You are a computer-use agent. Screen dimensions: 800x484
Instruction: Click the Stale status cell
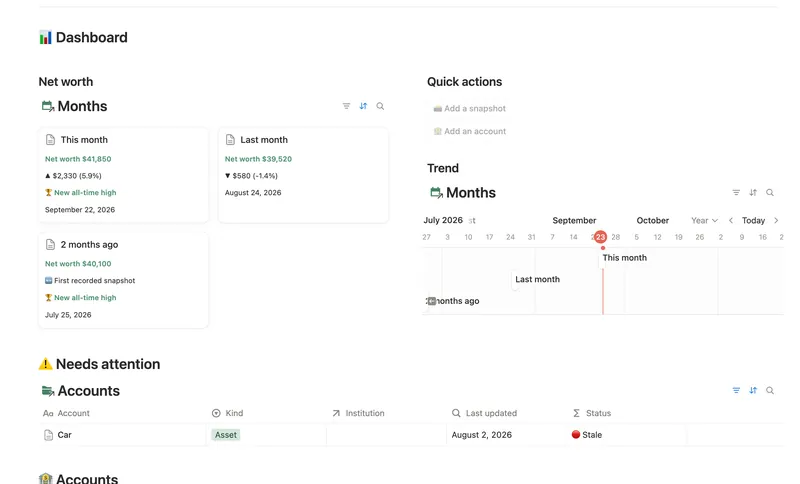pos(587,435)
